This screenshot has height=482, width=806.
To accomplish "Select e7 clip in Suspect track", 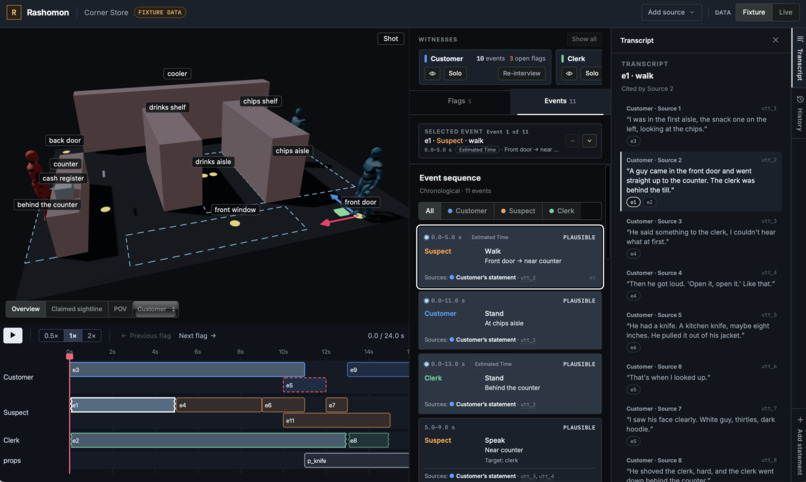I will (337, 405).
